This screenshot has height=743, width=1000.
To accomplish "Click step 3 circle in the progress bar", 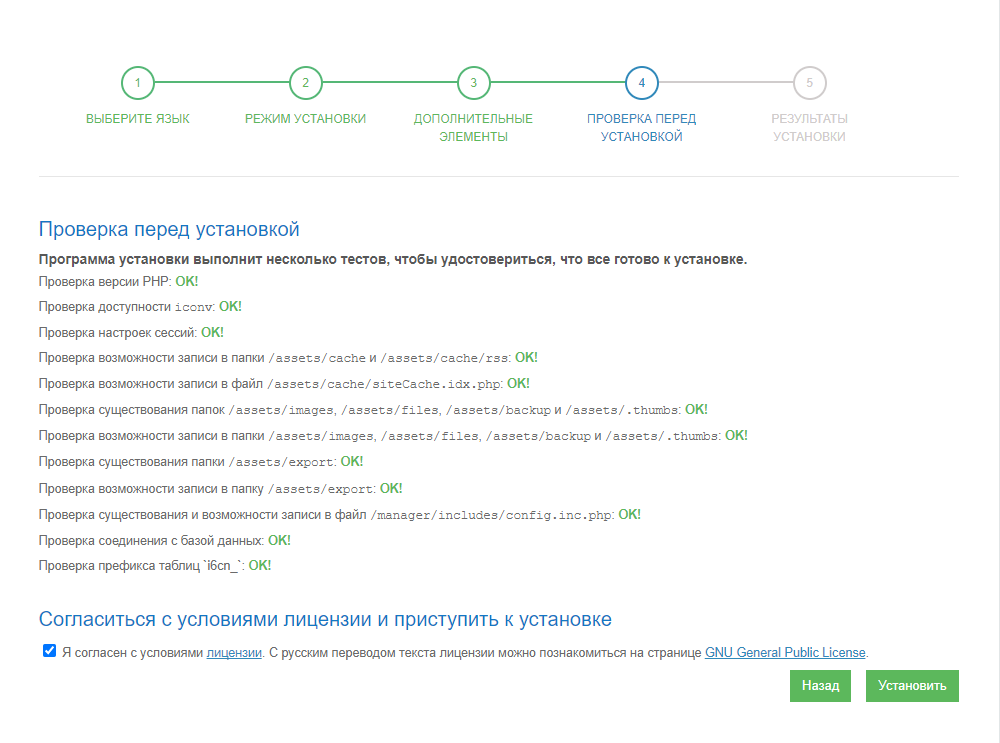I will [x=474, y=83].
